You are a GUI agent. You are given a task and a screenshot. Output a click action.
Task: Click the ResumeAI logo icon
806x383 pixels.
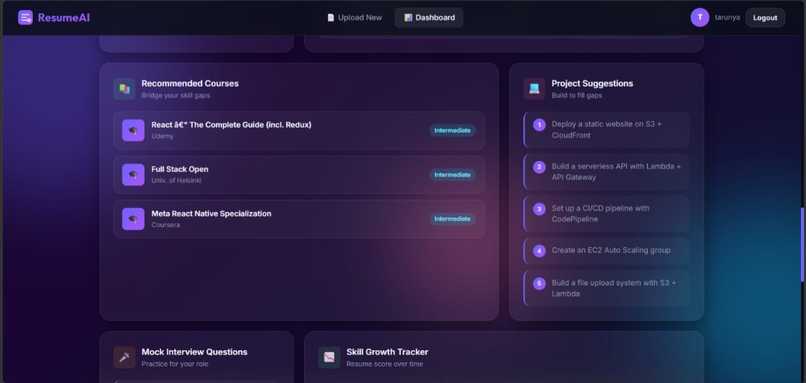coord(25,17)
